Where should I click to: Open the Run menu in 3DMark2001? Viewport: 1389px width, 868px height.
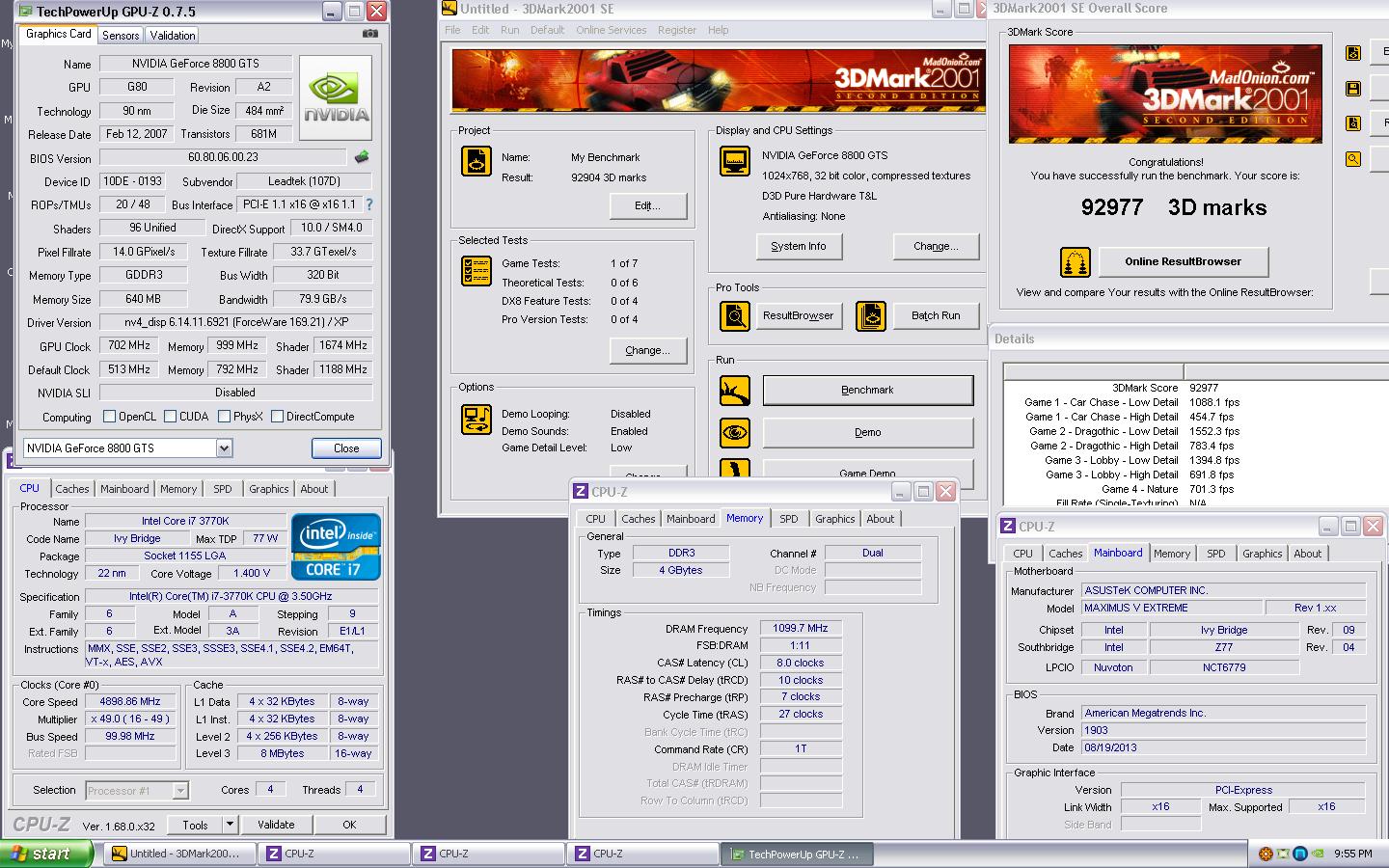510,30
